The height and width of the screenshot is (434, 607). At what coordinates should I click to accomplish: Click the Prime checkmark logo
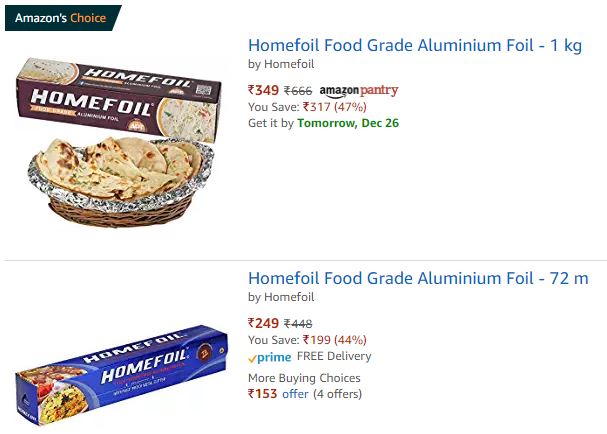click(270, 357)
